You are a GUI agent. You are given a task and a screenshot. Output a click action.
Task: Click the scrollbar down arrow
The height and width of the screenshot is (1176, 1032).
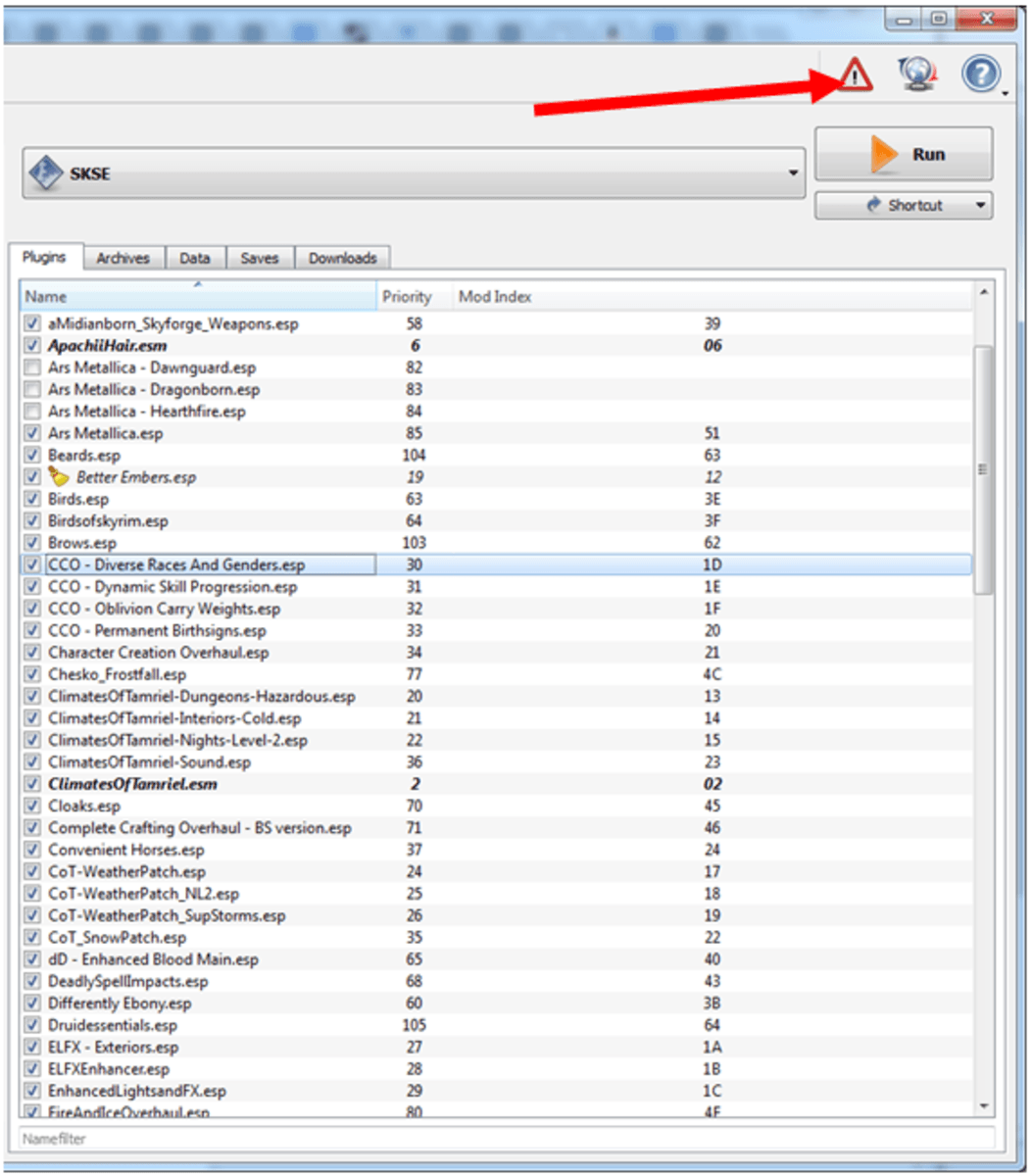click(x=984, y=1106)
